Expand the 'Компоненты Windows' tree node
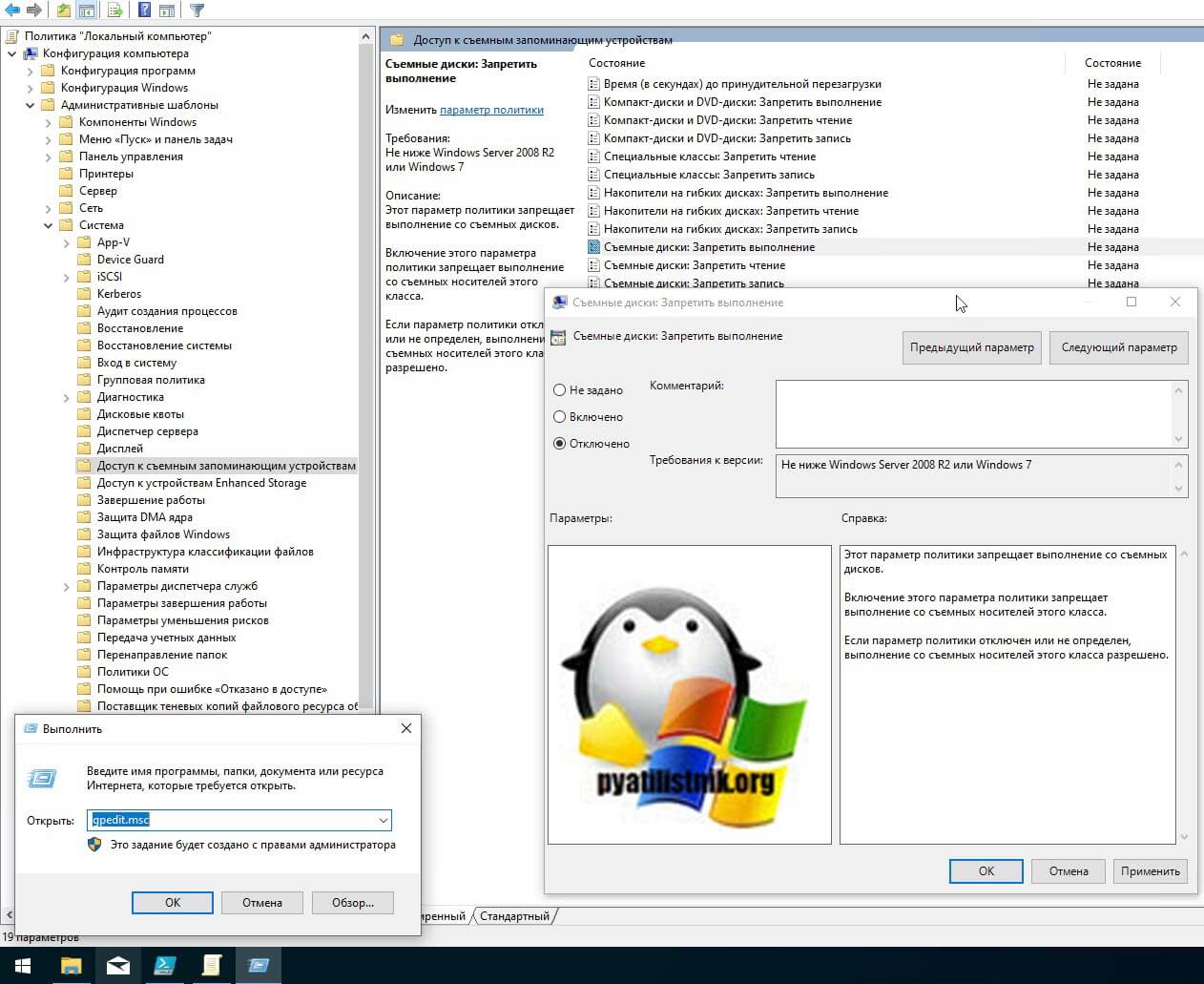 click(x=49, y=122)
